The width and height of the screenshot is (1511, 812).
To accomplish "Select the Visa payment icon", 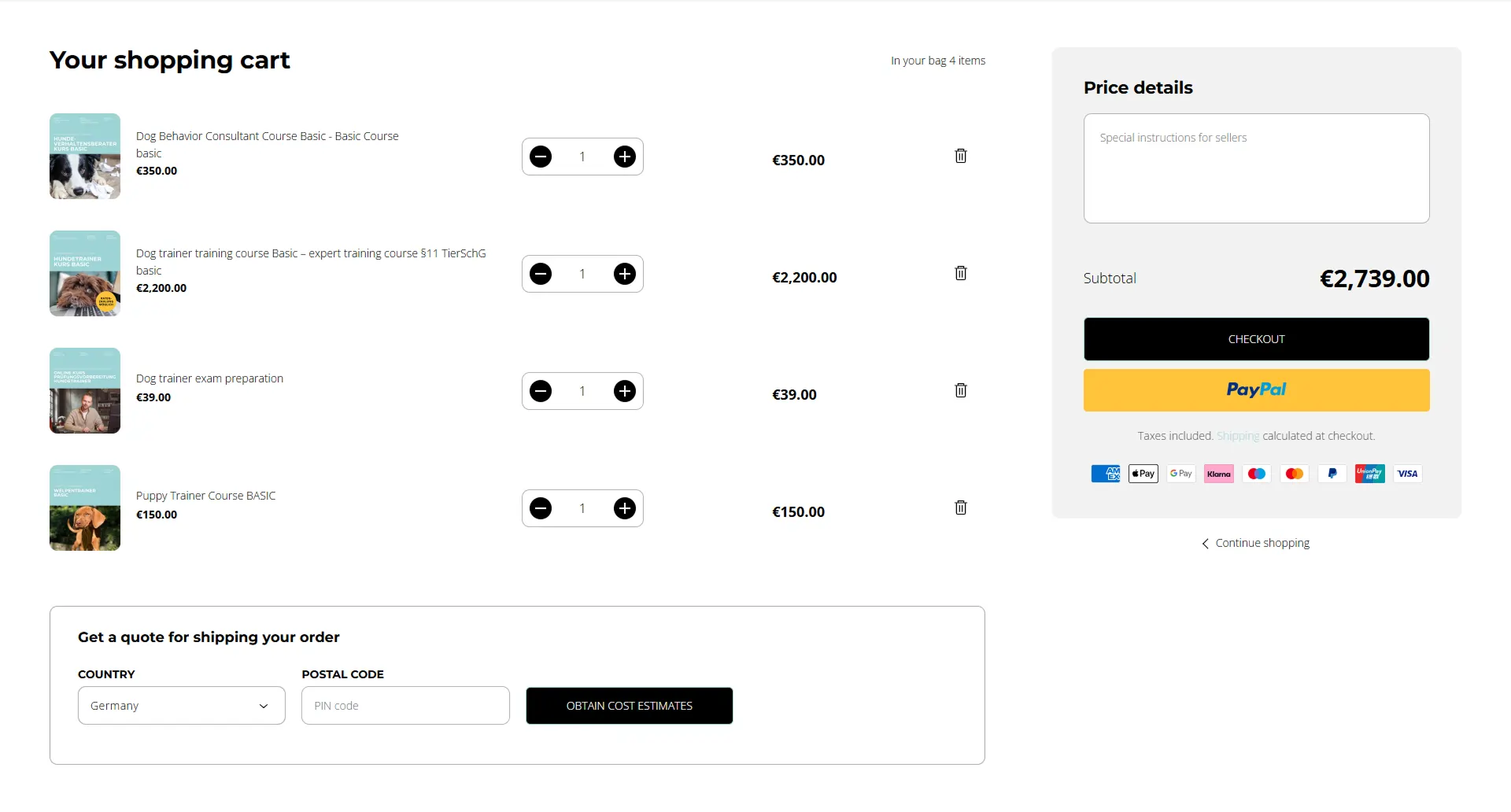I will tap(1407, 473).
